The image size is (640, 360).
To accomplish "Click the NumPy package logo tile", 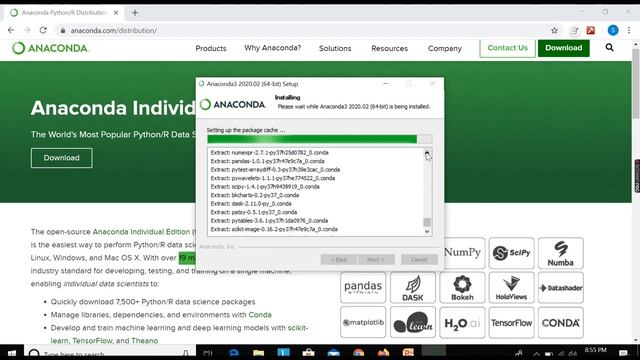I will (462, 253).
